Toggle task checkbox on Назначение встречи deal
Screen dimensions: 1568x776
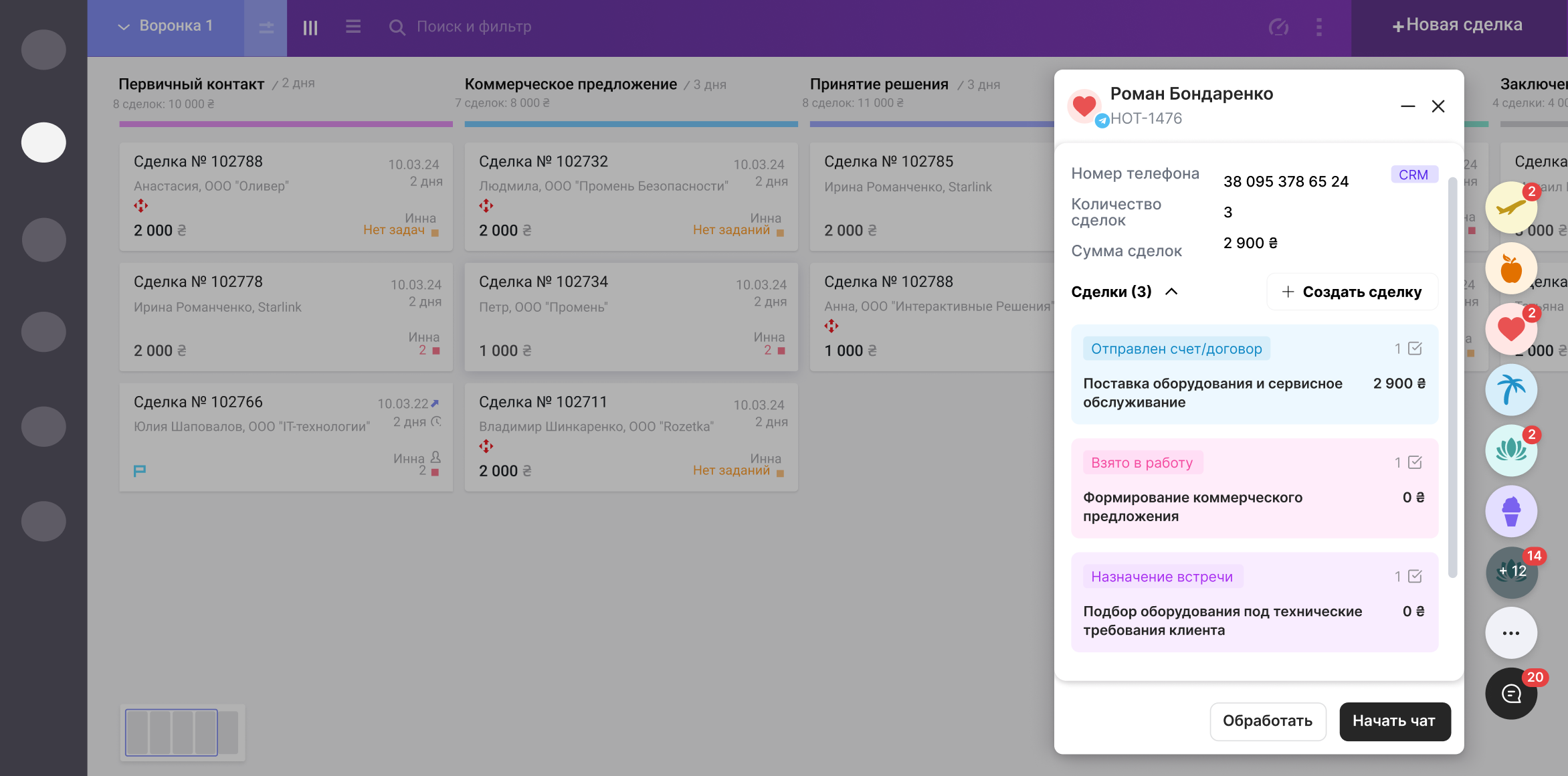(x=1415, y=576)
